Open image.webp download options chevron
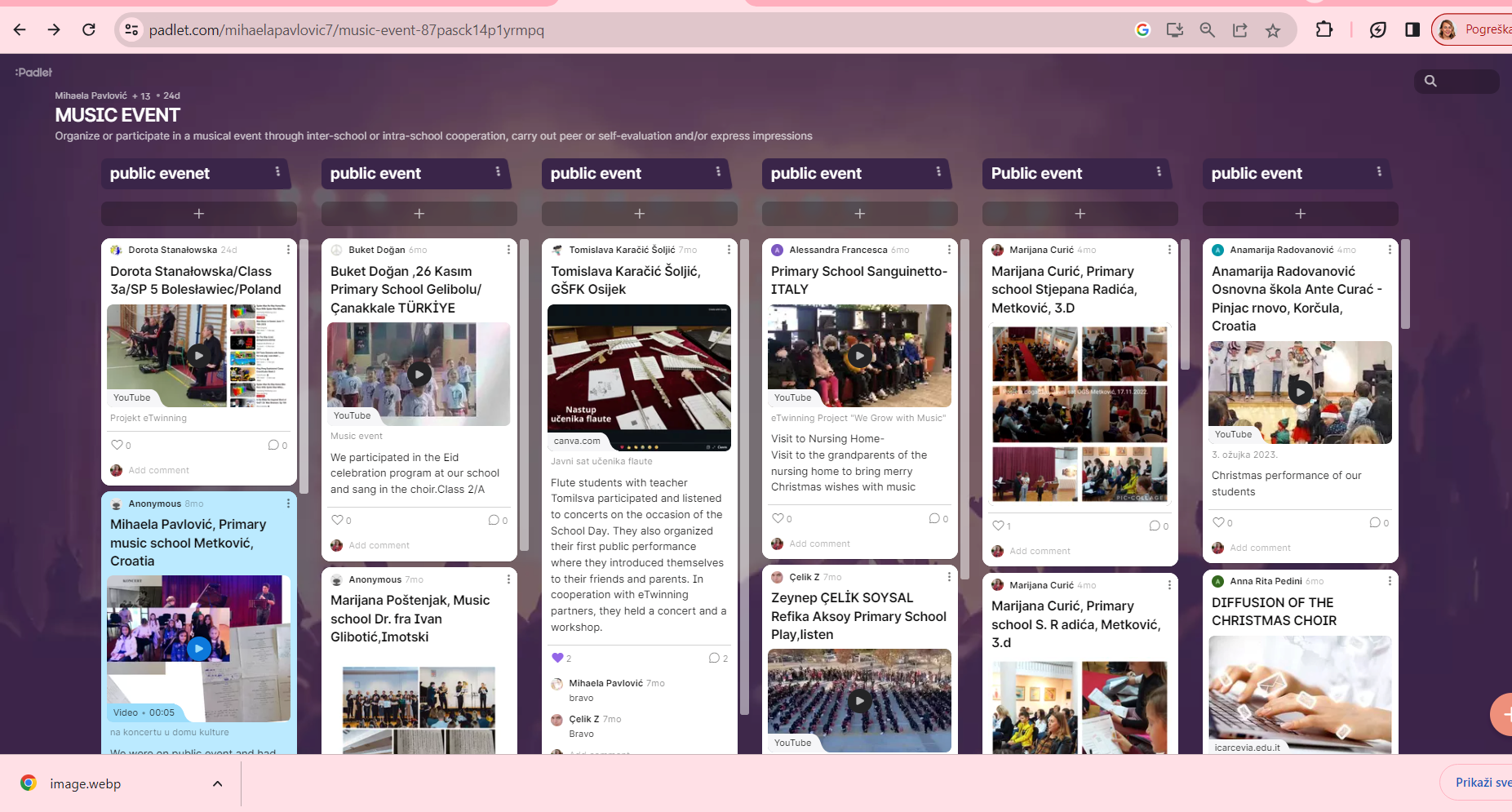Screen dimensions: 1512x812 tap(217, 783)
